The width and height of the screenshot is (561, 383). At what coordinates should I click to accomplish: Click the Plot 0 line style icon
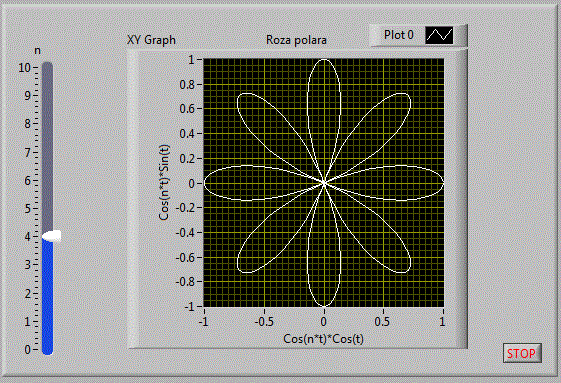tap(439, 35)
